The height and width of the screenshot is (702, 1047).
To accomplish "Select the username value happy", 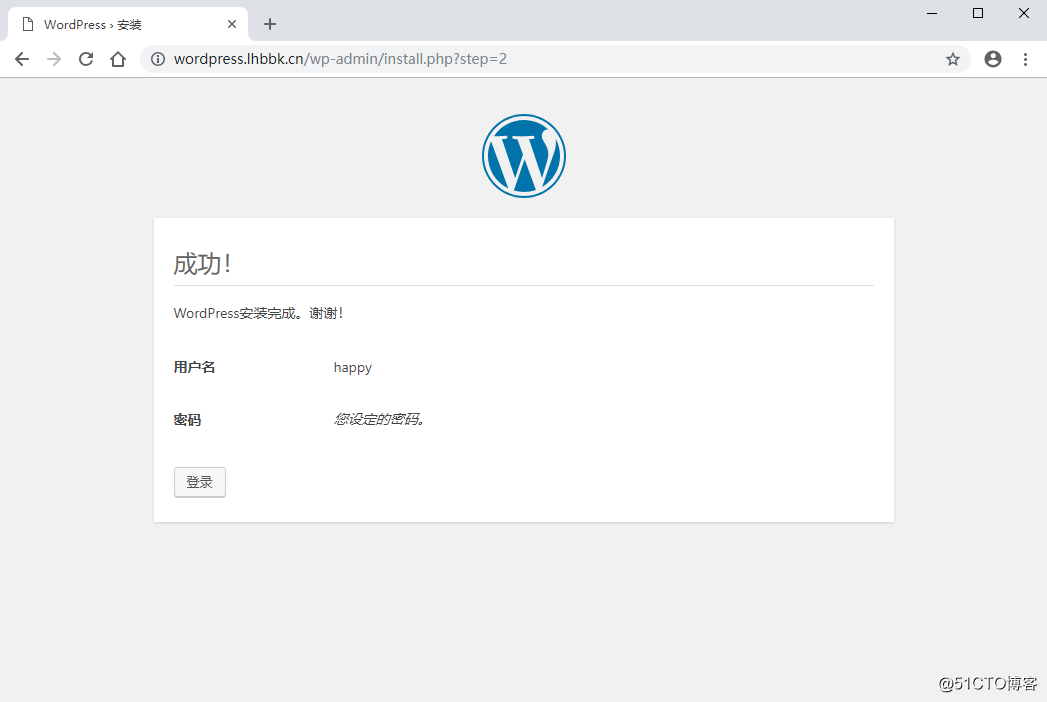I will (353, 367).
